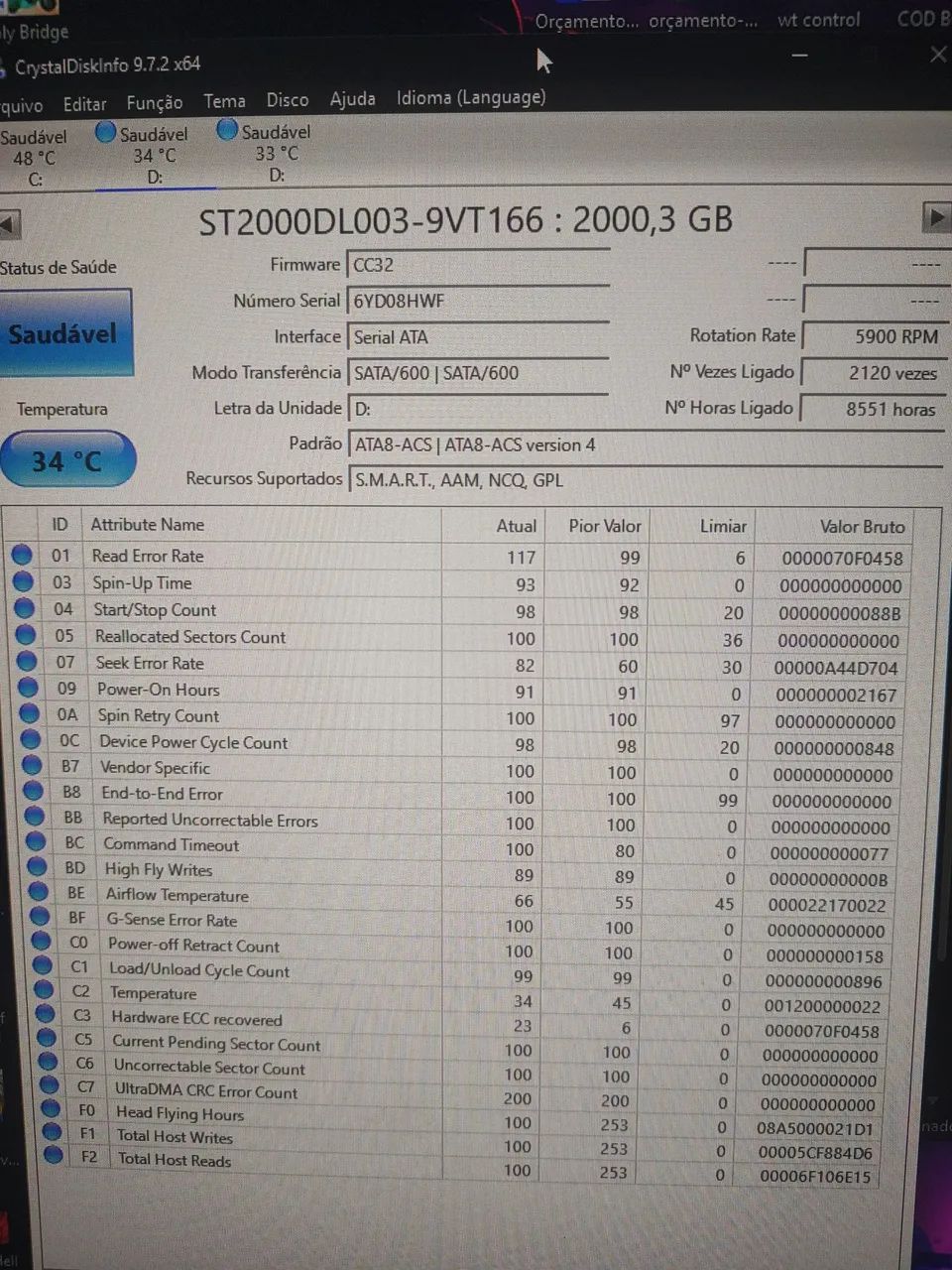Screen dimensions: 952x1270
Task: Open the Tema menu
Action: pyautogui.click(x=224, y=101)
